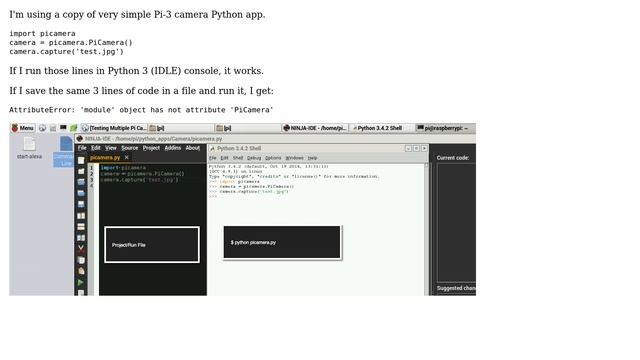Viewport: 640px width, 360px height.
Task: Click inside the Current code text area
Action: [x=456, y=222]
